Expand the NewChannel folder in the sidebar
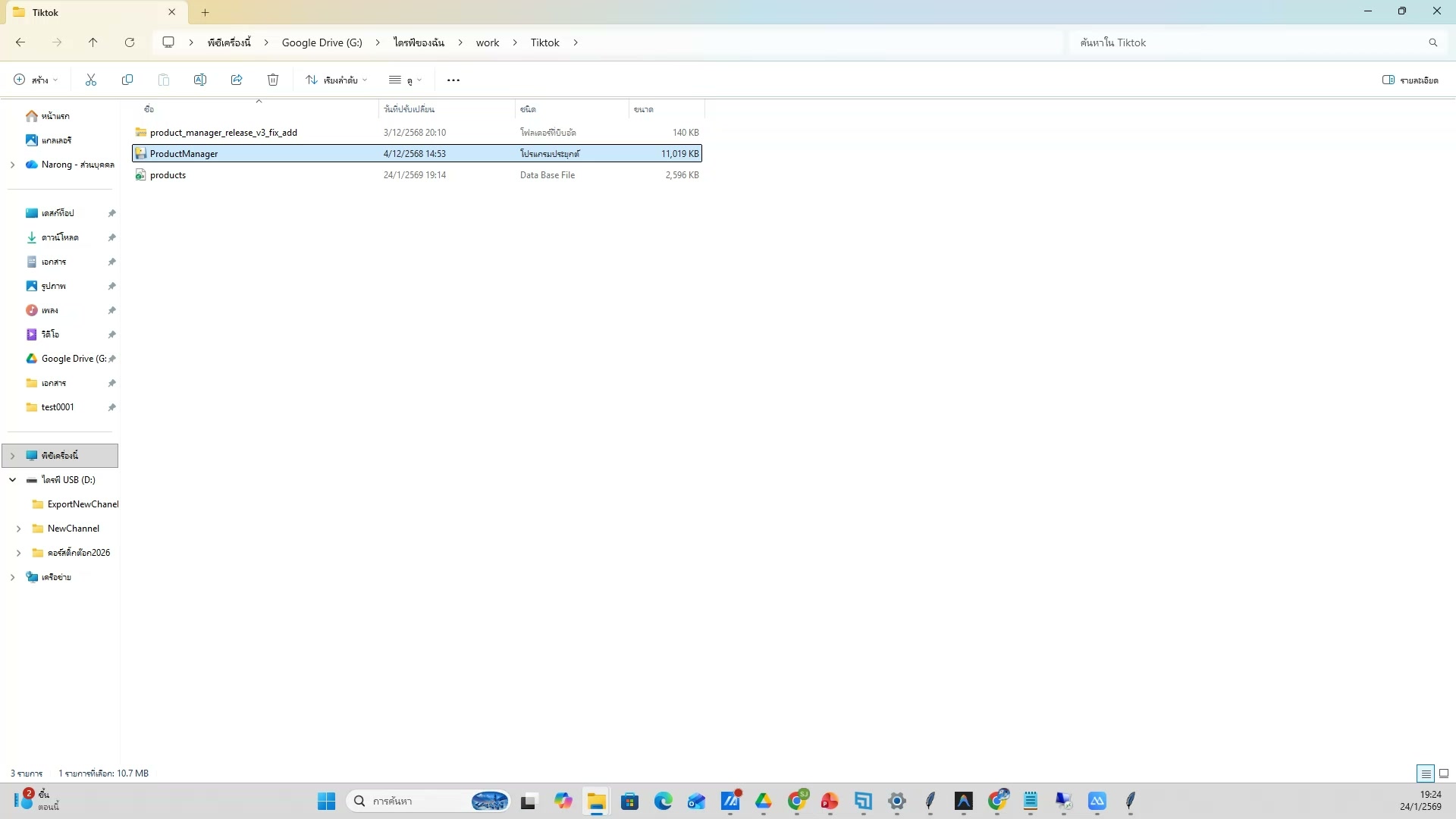The width and height of the screenshot is (1456, 819). [19, 528]
